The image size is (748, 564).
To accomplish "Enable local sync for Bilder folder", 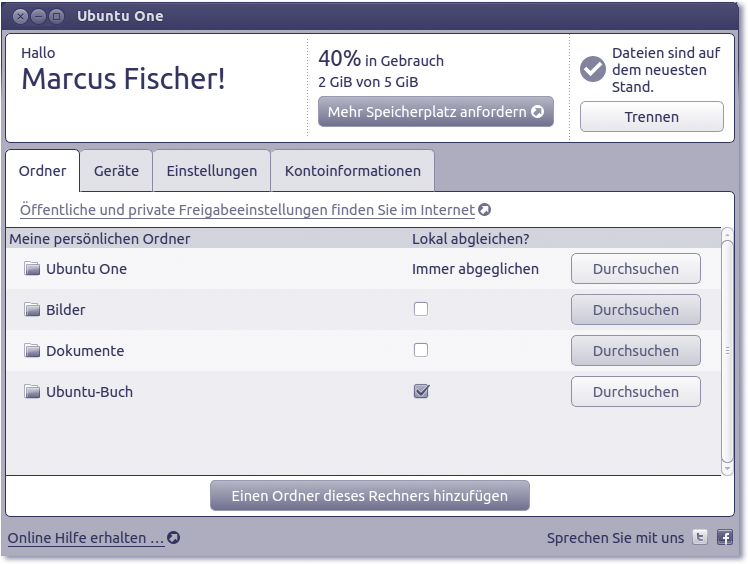I will [x=421, y=309].
